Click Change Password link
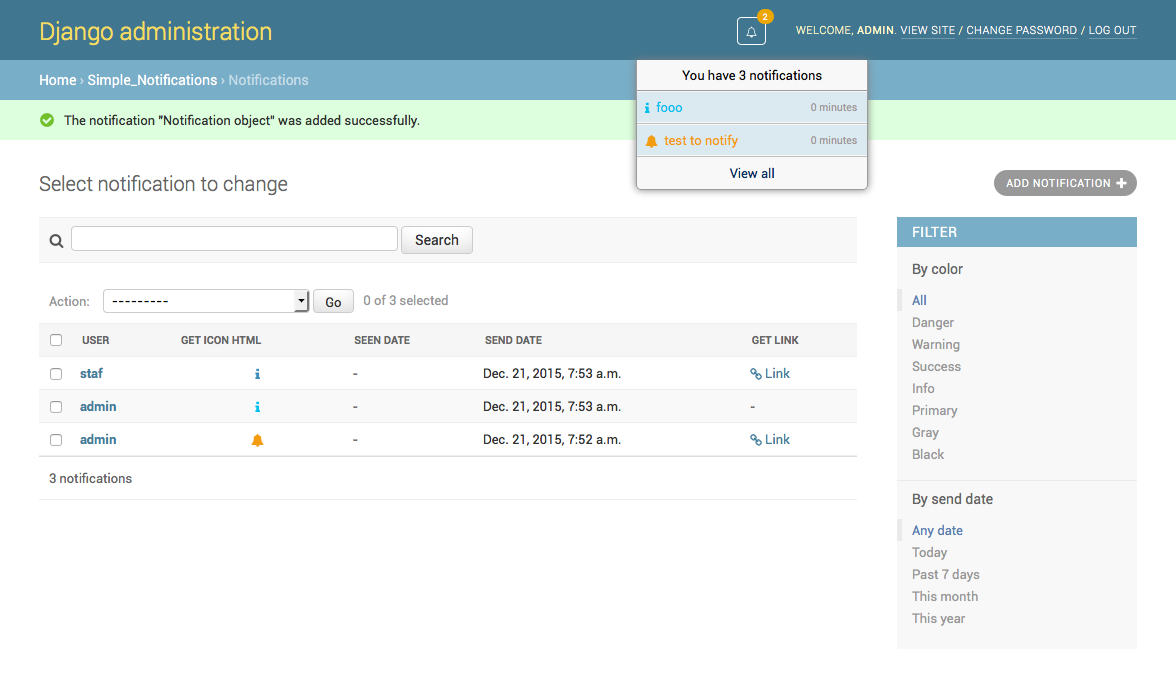 tap(1022, 30)
